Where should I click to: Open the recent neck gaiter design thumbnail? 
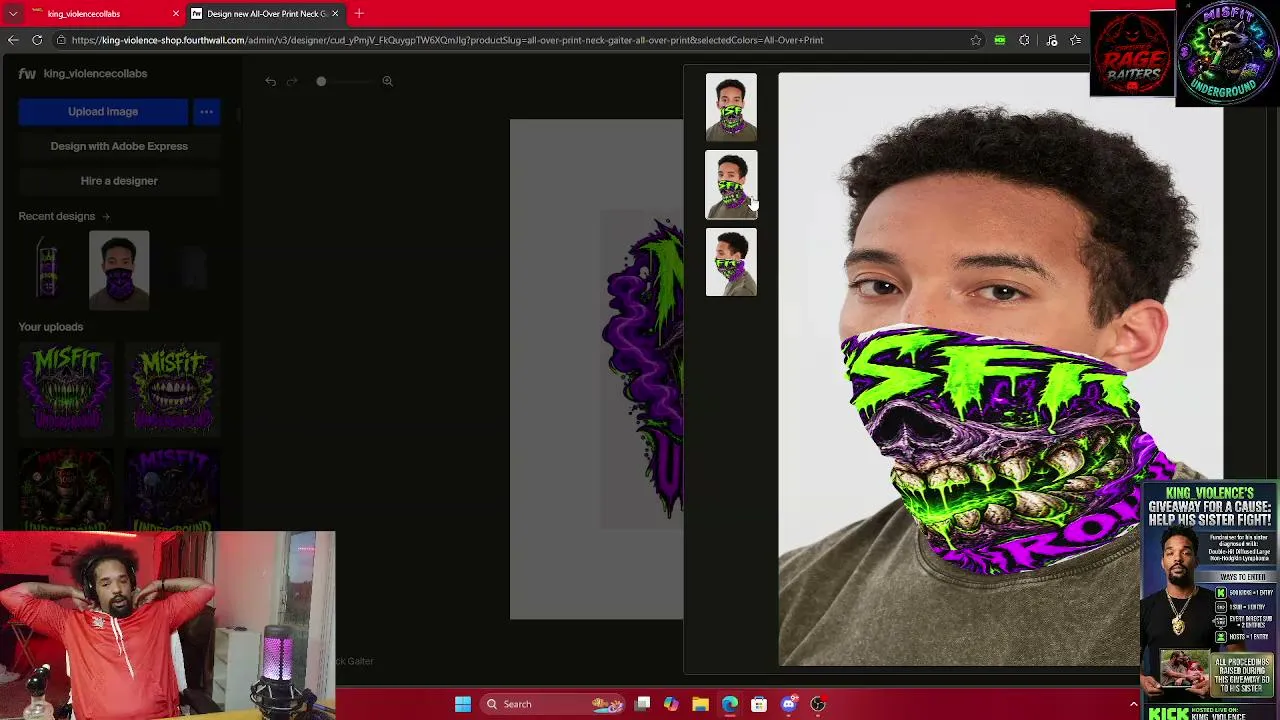point(119,270)
